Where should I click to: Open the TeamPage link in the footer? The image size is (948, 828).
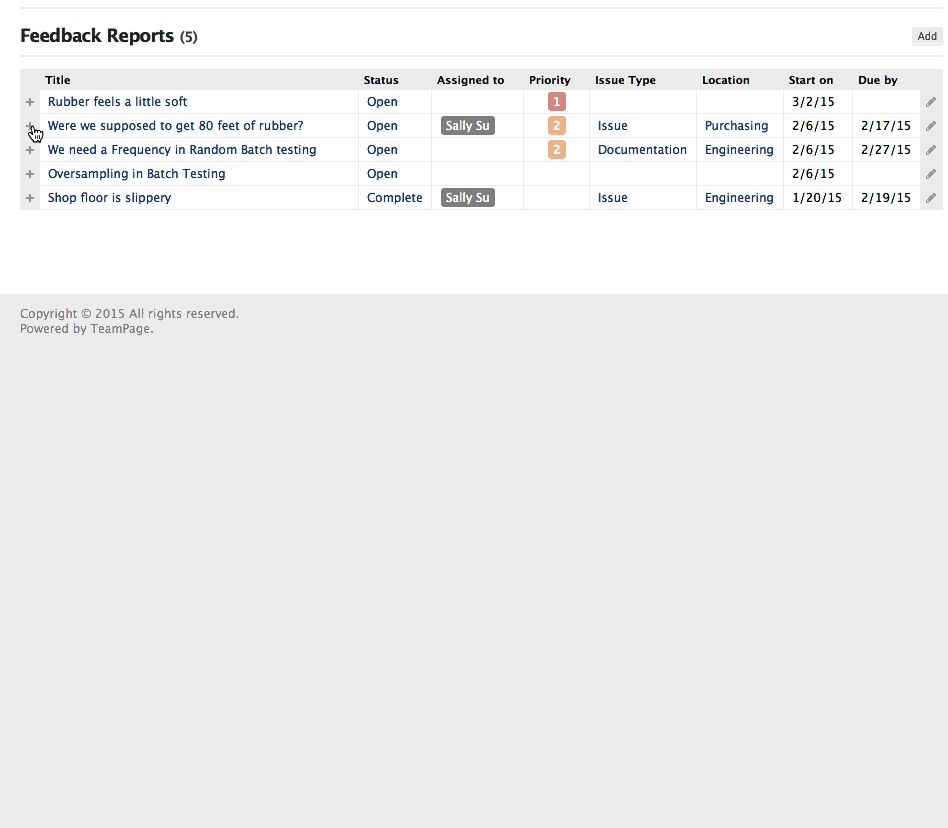pos(120,329)
